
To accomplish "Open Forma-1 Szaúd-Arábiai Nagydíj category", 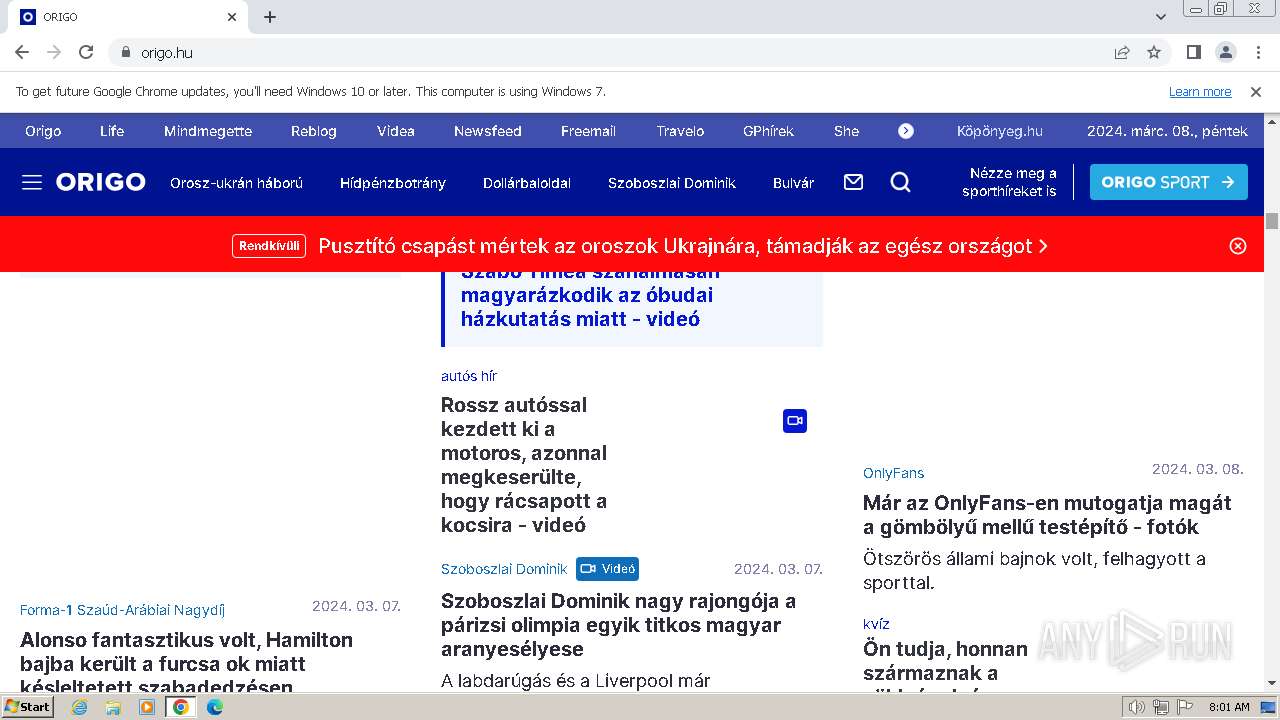I will [122, 610].
